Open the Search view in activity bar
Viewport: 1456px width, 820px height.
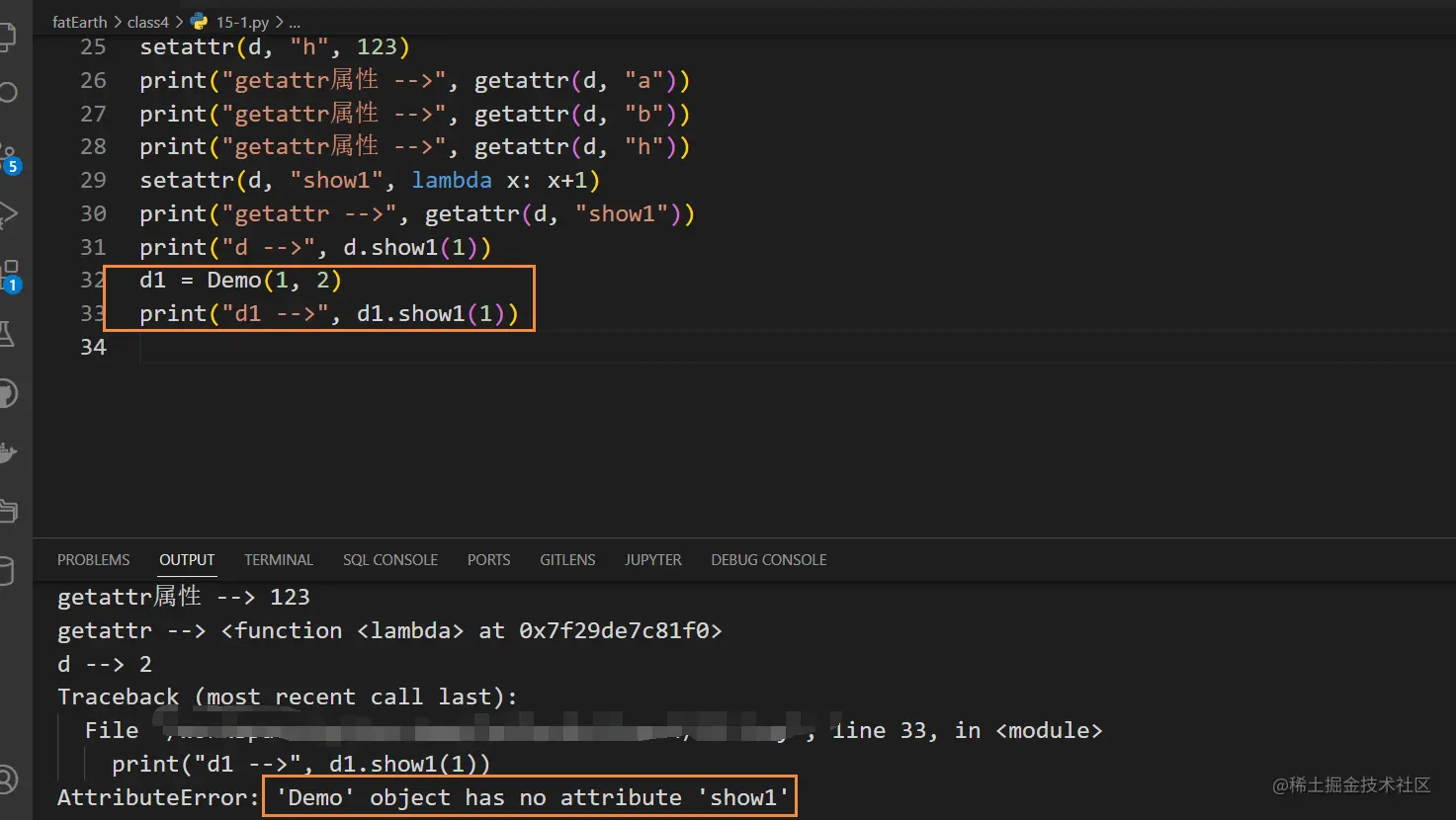click(x=8, y=93)
